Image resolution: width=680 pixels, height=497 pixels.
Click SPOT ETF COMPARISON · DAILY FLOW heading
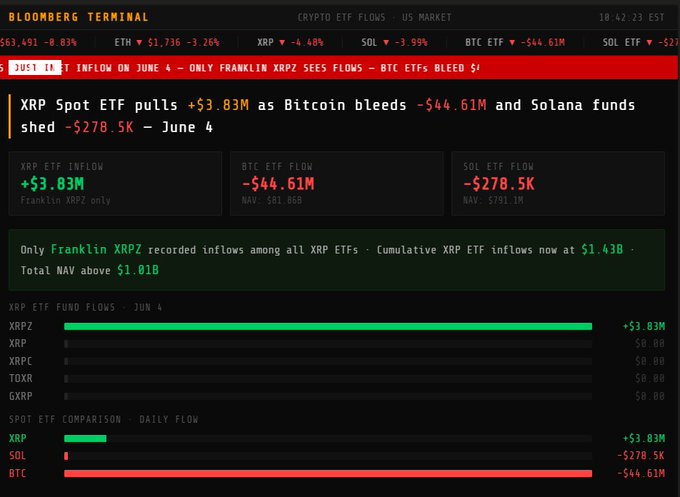(x=104, y=419)
